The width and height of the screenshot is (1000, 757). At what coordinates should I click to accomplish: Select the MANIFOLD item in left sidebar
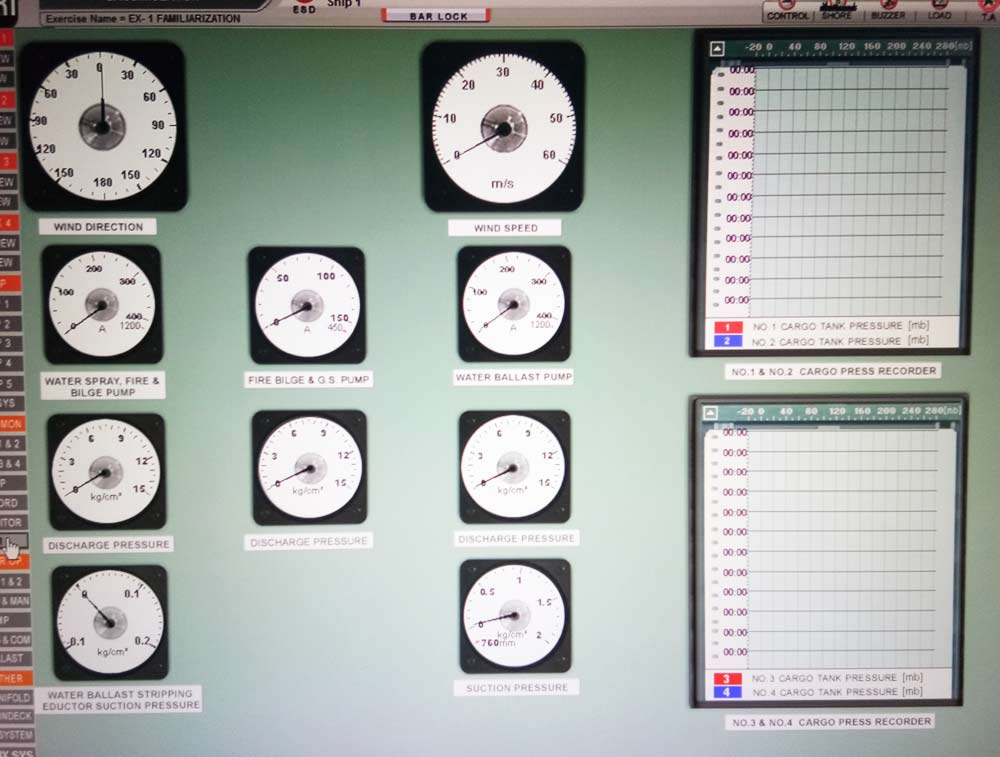point(15,696)
